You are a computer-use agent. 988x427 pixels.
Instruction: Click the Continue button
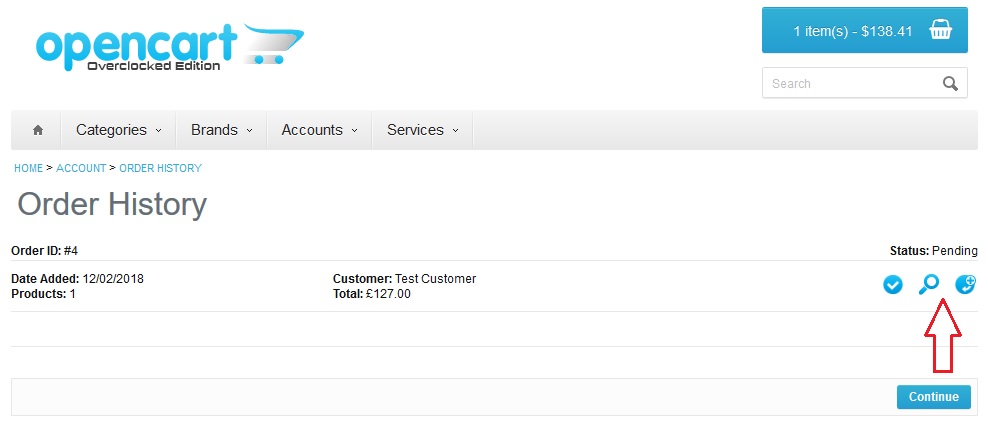[x=934, y=397]
